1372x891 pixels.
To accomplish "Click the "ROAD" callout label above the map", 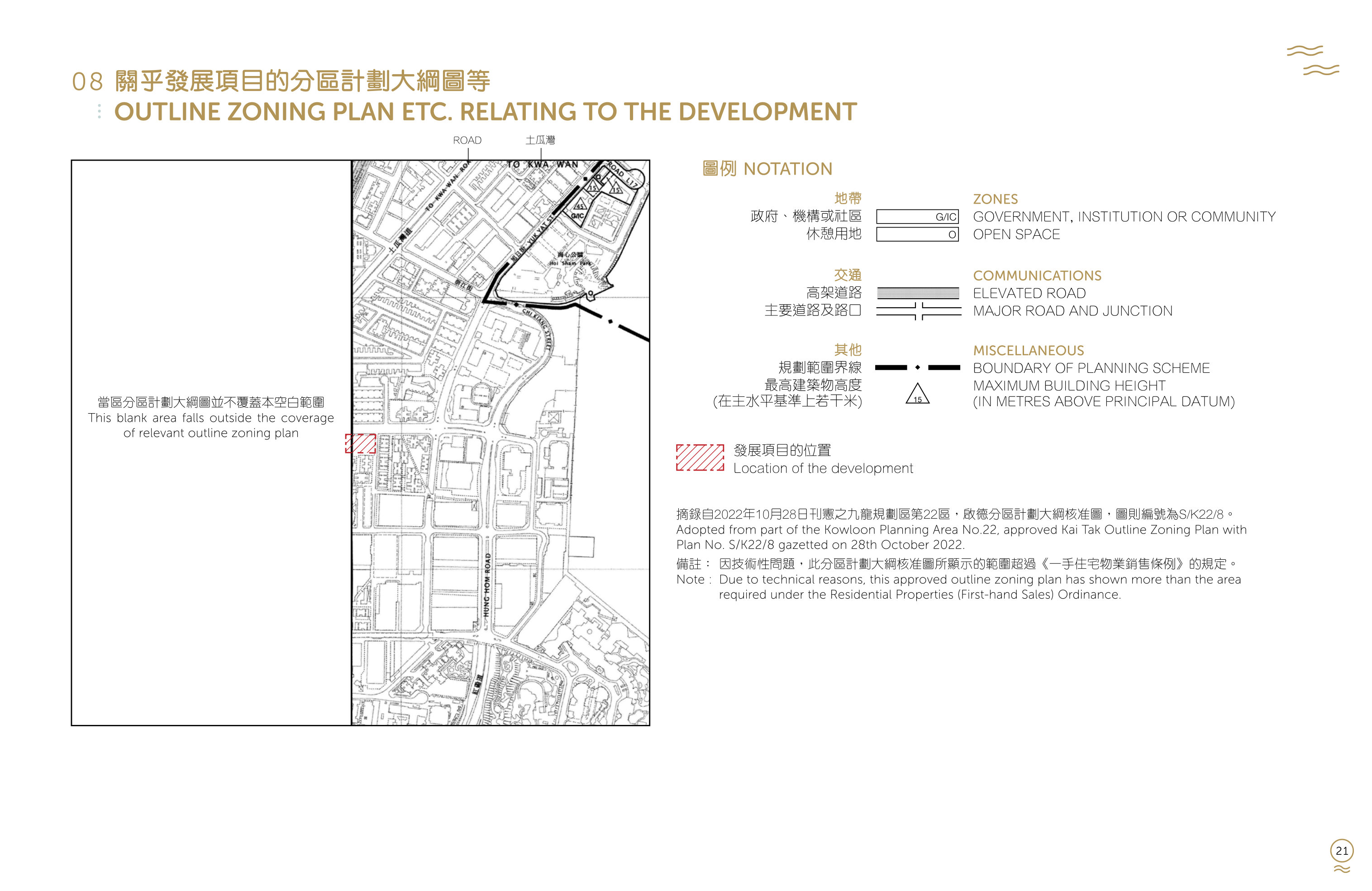I will [x=467, y=140].
